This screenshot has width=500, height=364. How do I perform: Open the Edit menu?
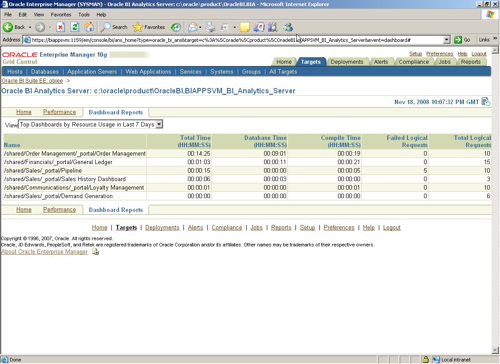point(23,15)
